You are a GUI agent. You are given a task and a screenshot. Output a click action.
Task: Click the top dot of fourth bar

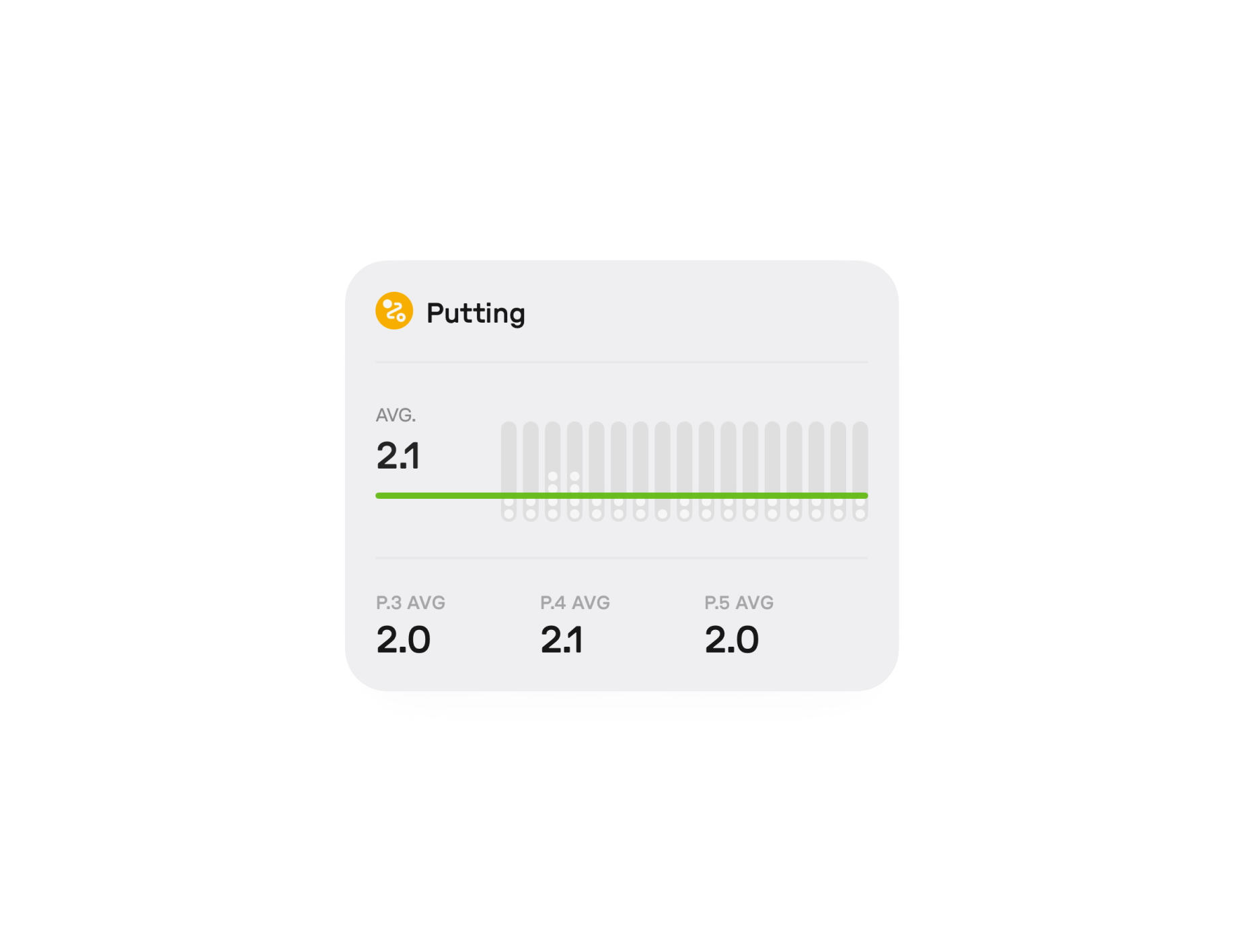575,477
